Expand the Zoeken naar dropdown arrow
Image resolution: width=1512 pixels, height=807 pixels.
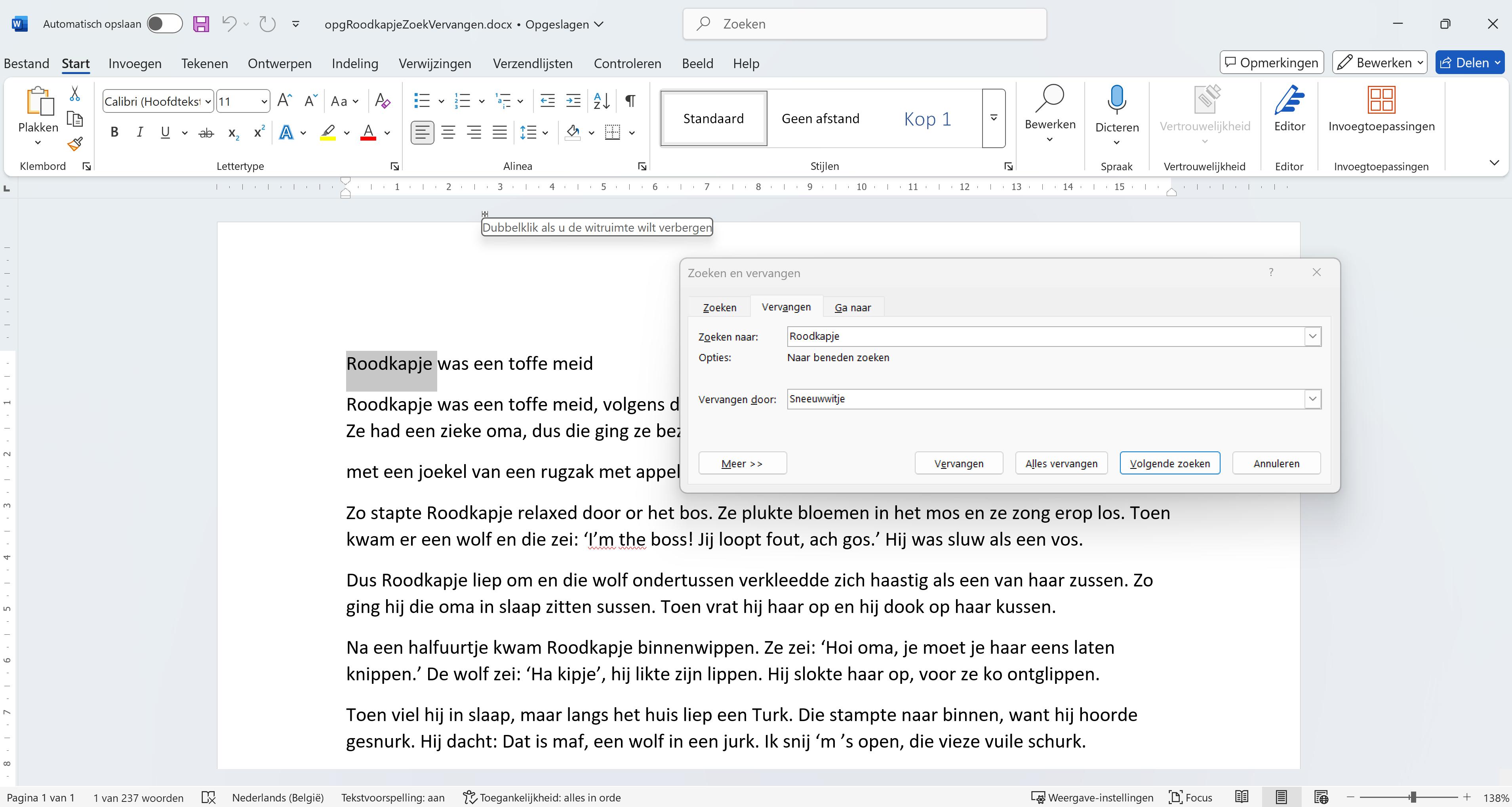[x=1312, y=336]
